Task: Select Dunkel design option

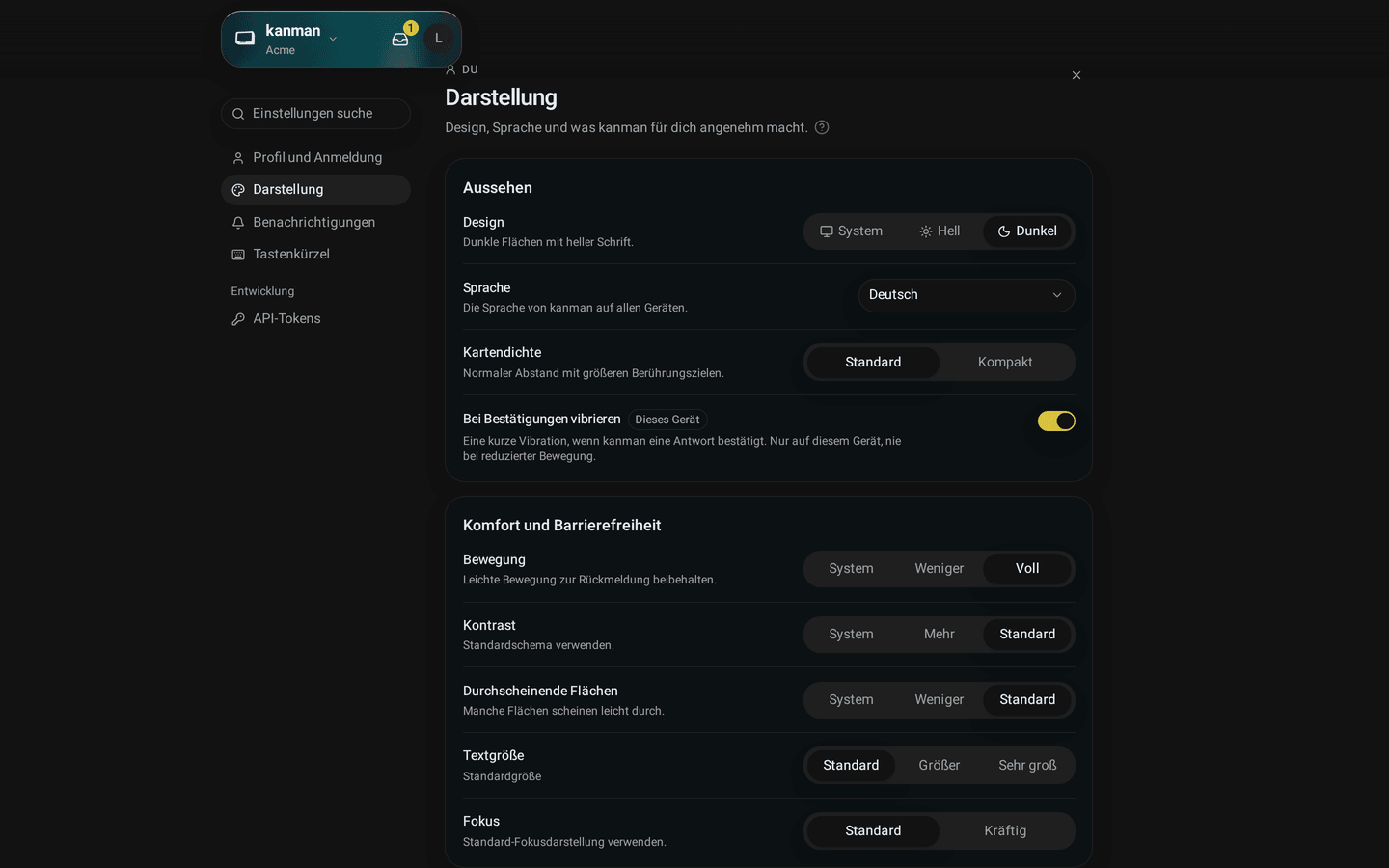Action: click(x=1027, y=231)
